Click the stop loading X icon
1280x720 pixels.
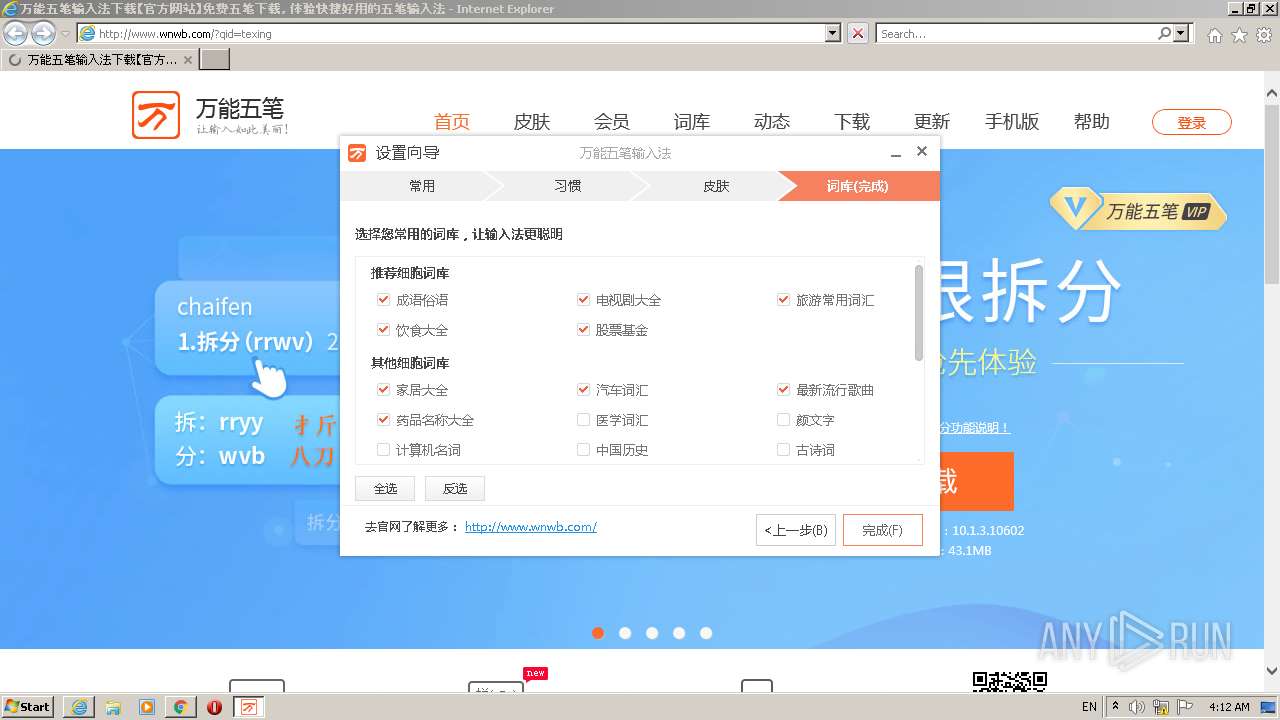(858, 33)
